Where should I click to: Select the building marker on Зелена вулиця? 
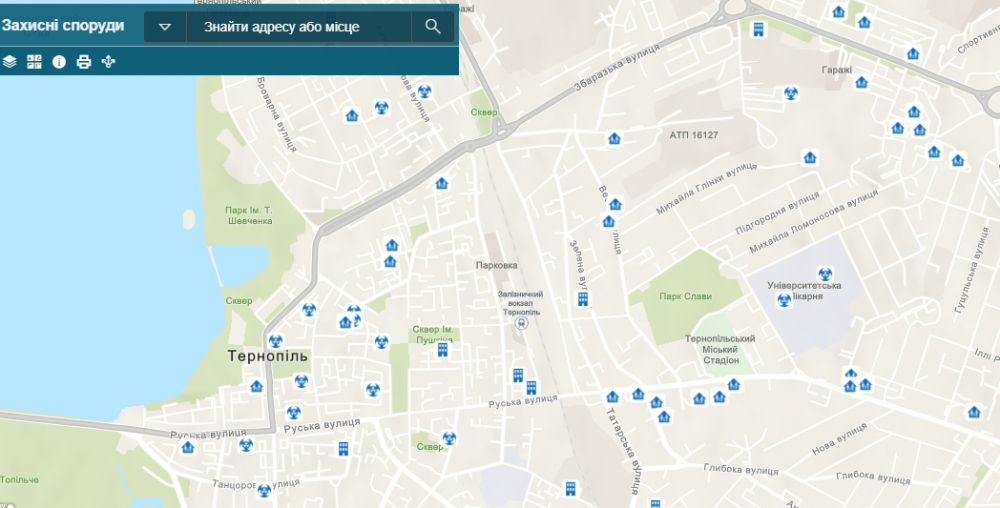[x=582, y=299]
